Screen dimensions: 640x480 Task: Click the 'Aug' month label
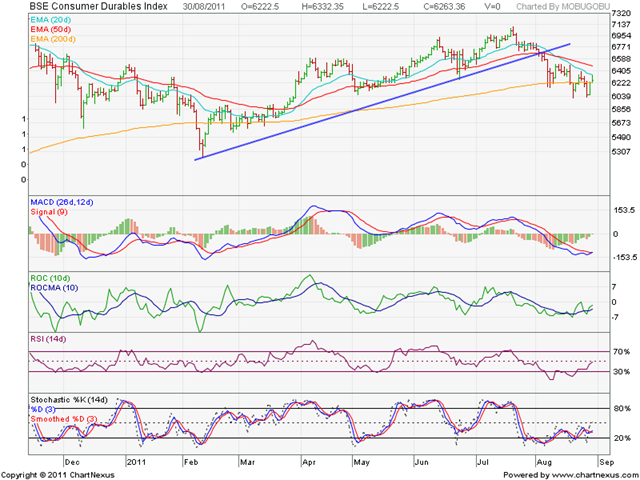tap(544, 462)
